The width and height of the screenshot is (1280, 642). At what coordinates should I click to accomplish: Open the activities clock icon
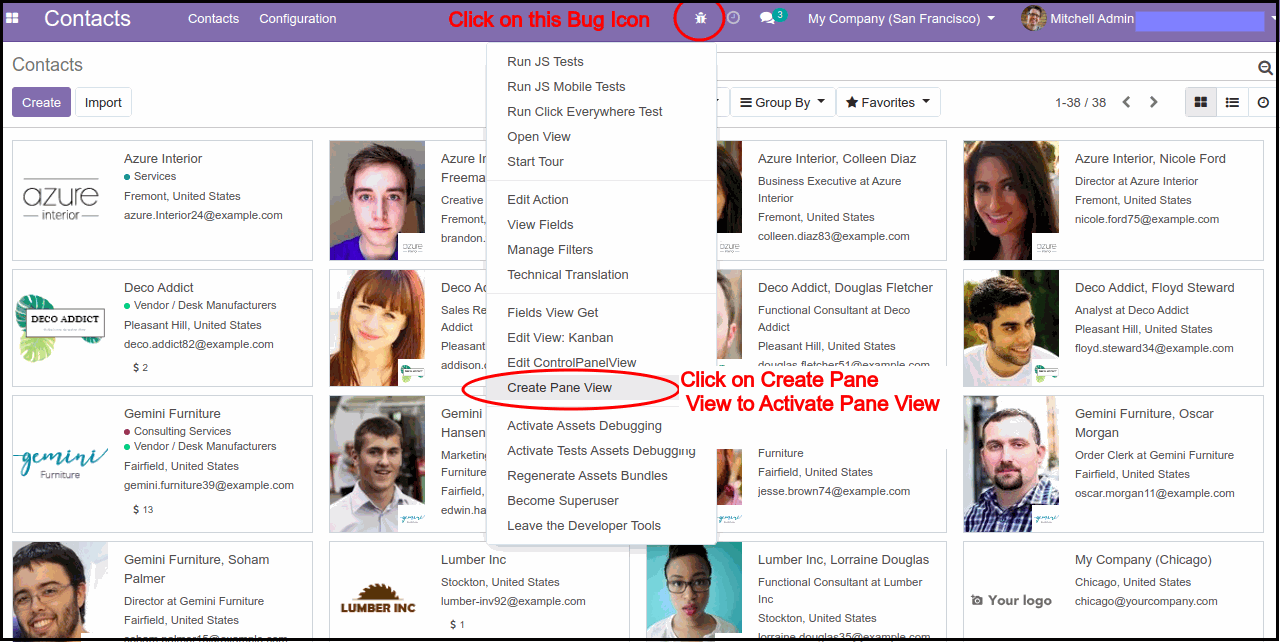[x=733, y=18]
